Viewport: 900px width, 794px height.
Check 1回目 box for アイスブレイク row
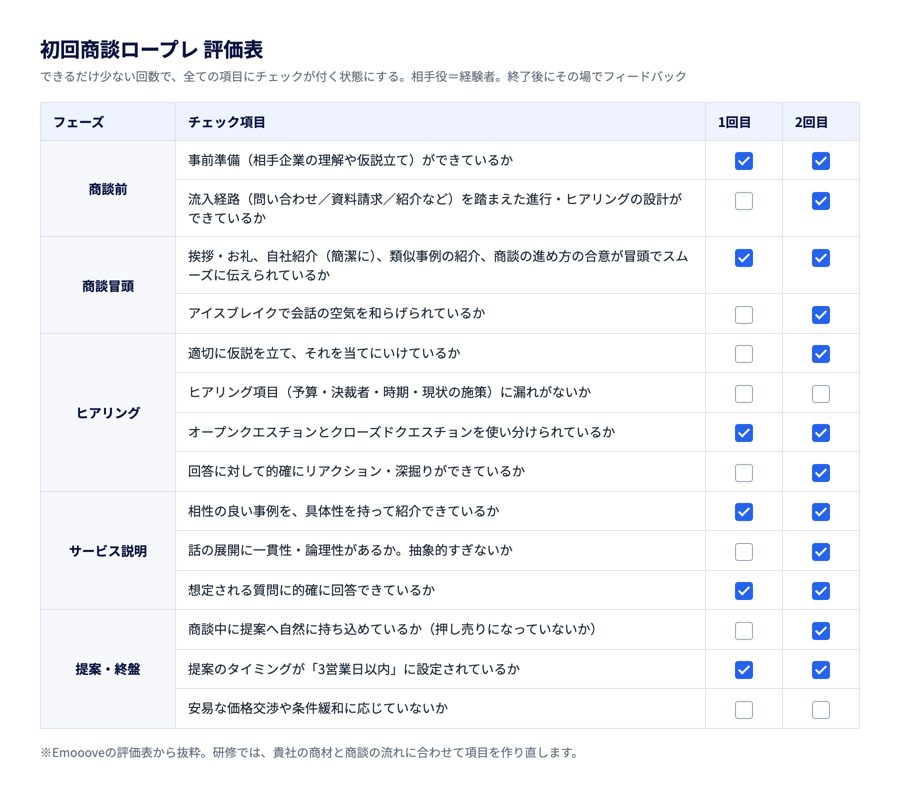point(743,315)
